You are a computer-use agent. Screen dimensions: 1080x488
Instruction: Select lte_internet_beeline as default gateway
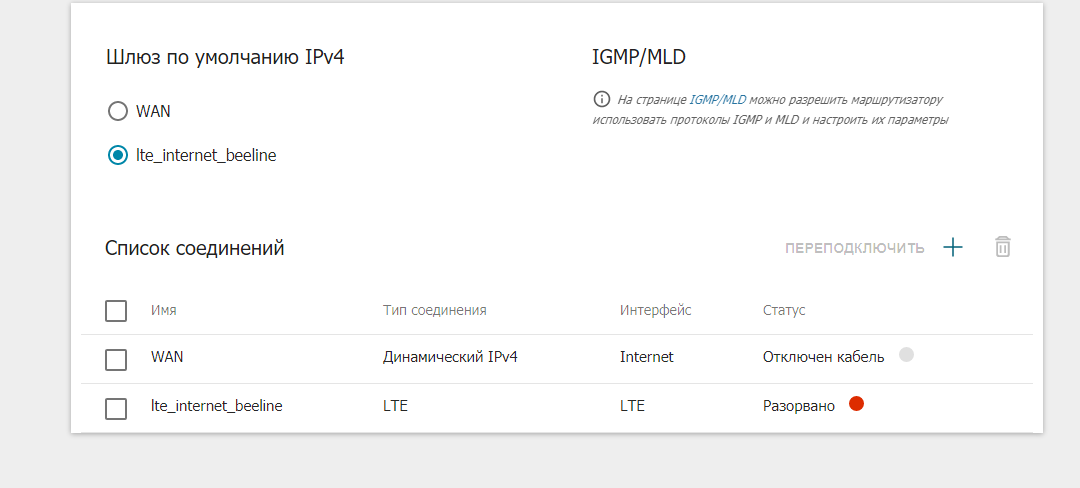tap(118, 155)
